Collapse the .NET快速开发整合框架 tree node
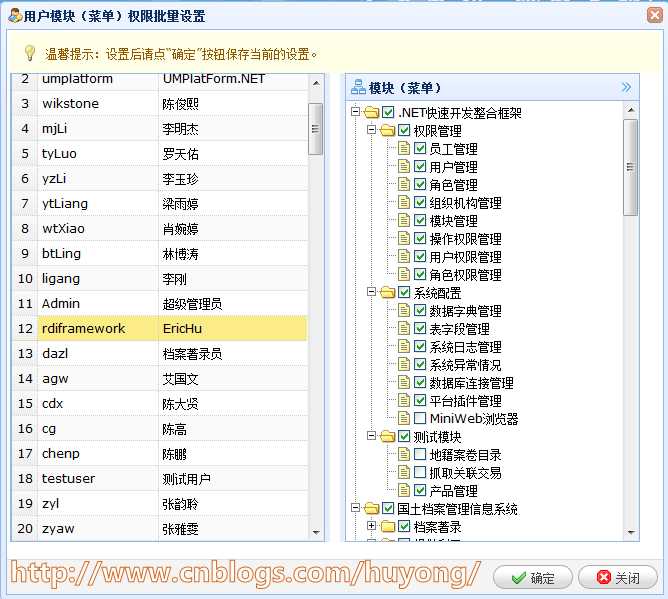This screenshot has height=599, width=668. click(x=355, y=112)
